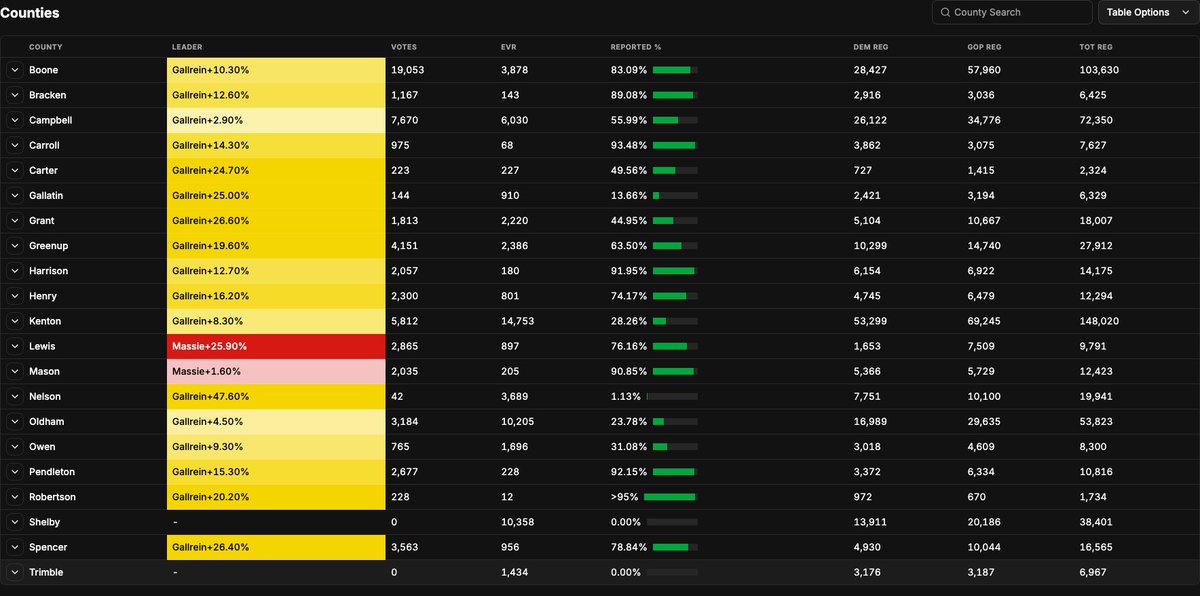The height and width of the screenshot is (596, 1200).
Task: Click Boone's votes value 19,053
Action: pyautogui.click(x=408, y=70)
